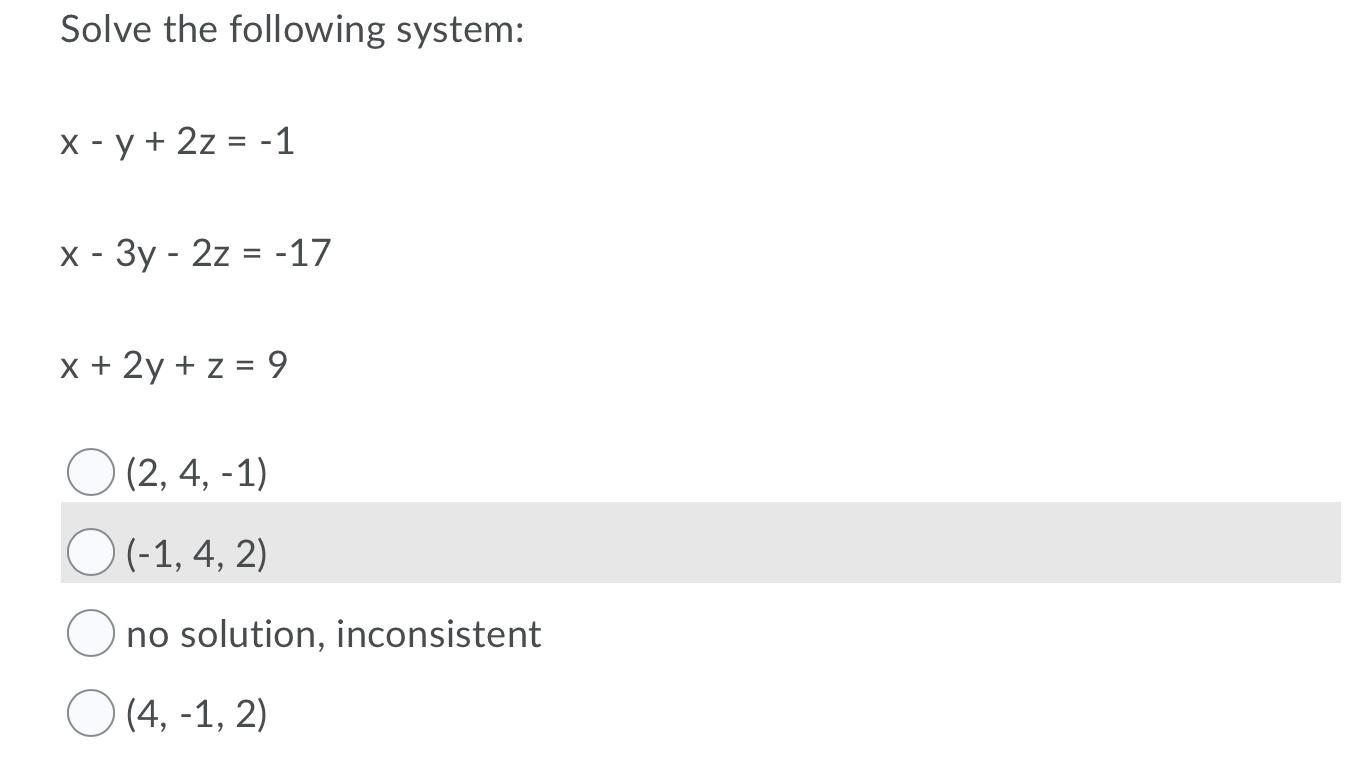Click the no solution, inconsistent label
This screenshot has width=1356, height=765.
click(333, 631)
